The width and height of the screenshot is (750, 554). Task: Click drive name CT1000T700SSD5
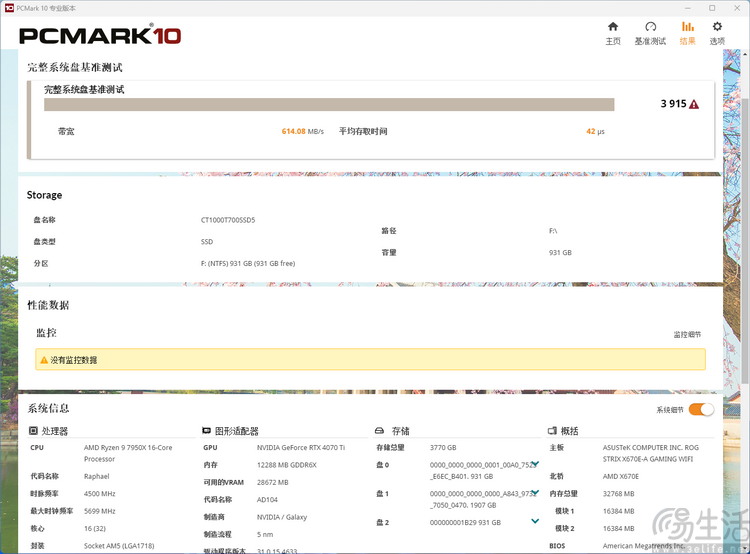[x=228, y=220]
